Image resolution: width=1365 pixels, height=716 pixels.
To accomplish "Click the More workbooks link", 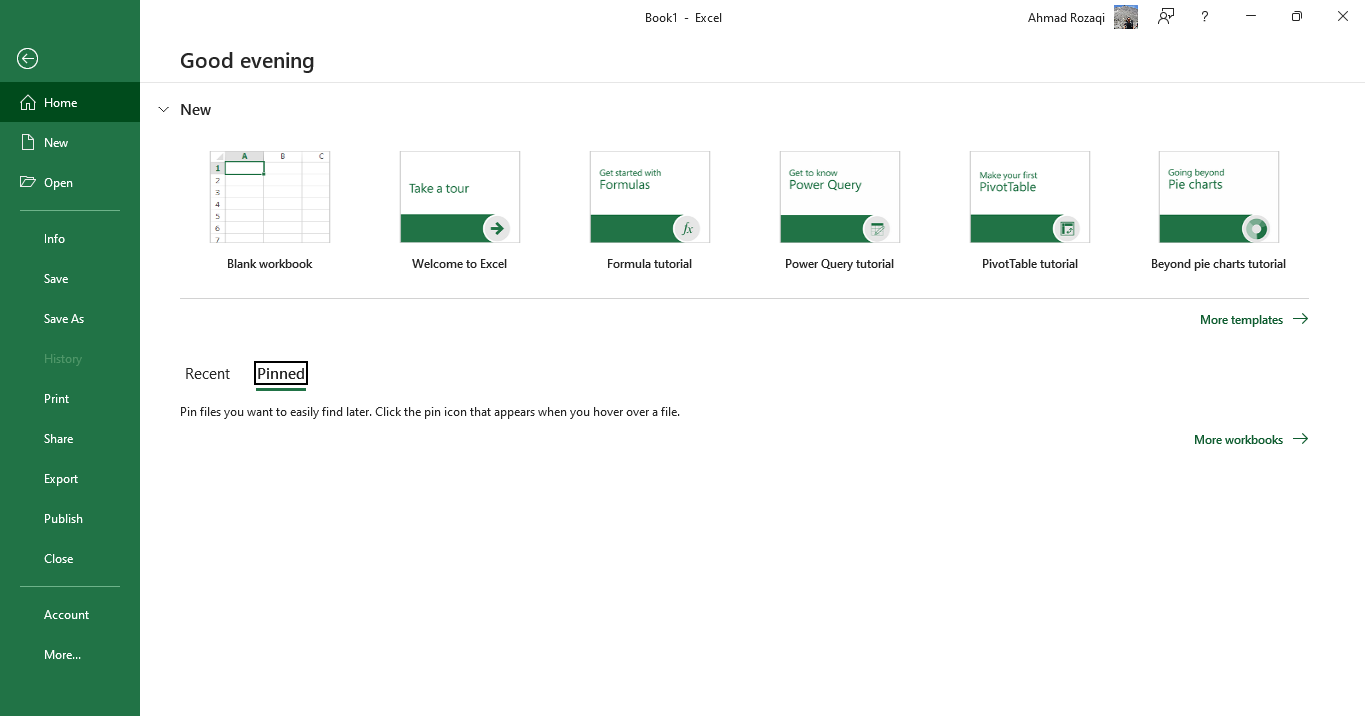I will pos(1251,439).
